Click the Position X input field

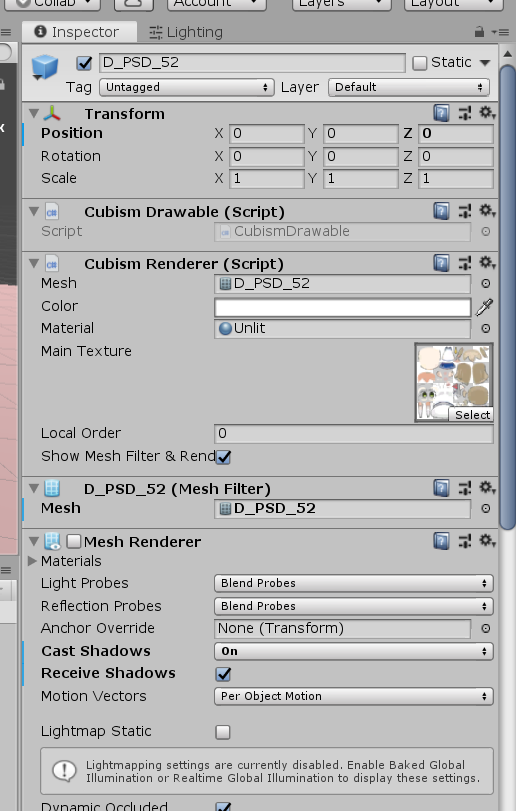[x=267, y=133]
